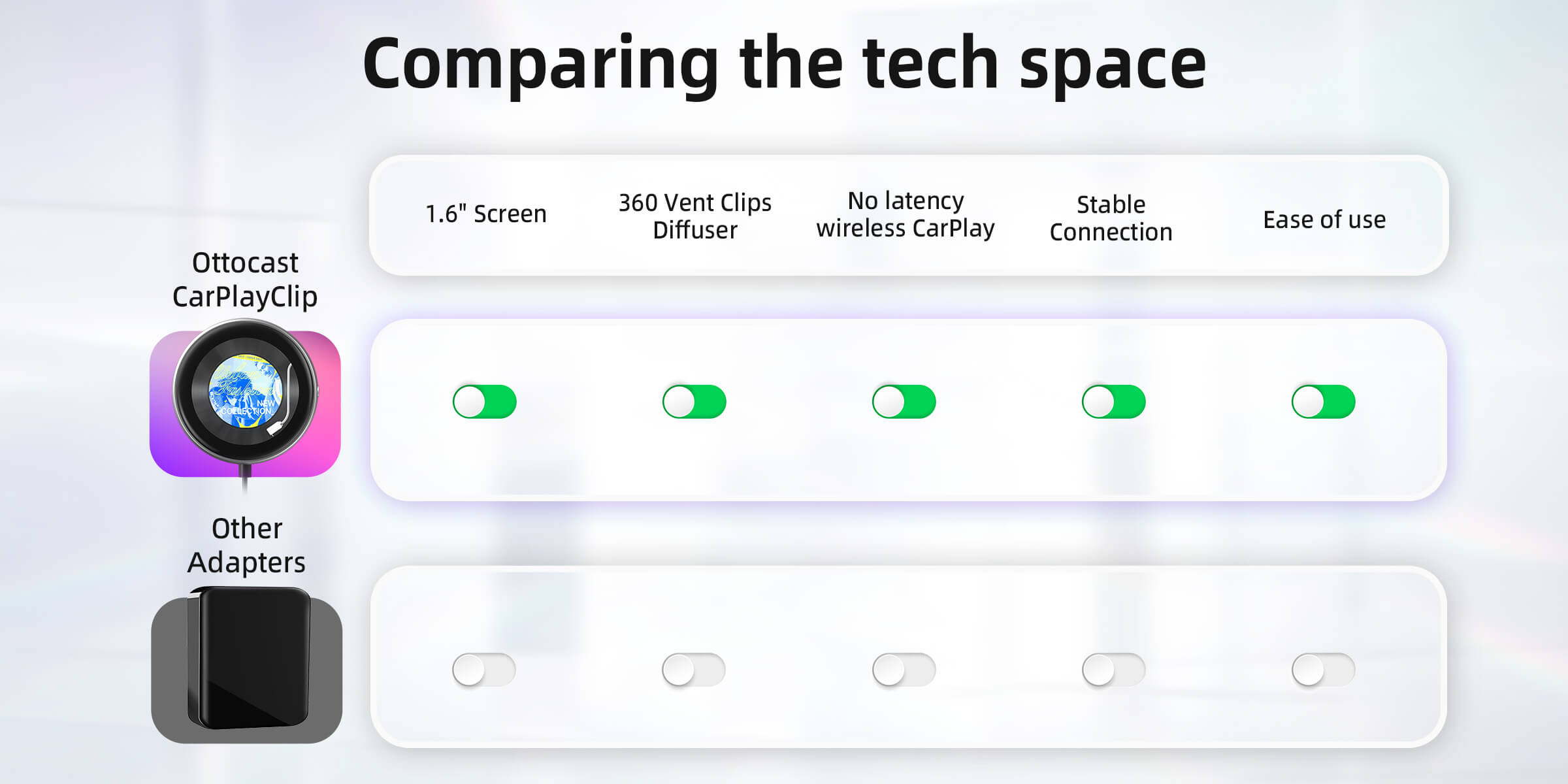Click the Stable Connection column header

pos(1111,218)
